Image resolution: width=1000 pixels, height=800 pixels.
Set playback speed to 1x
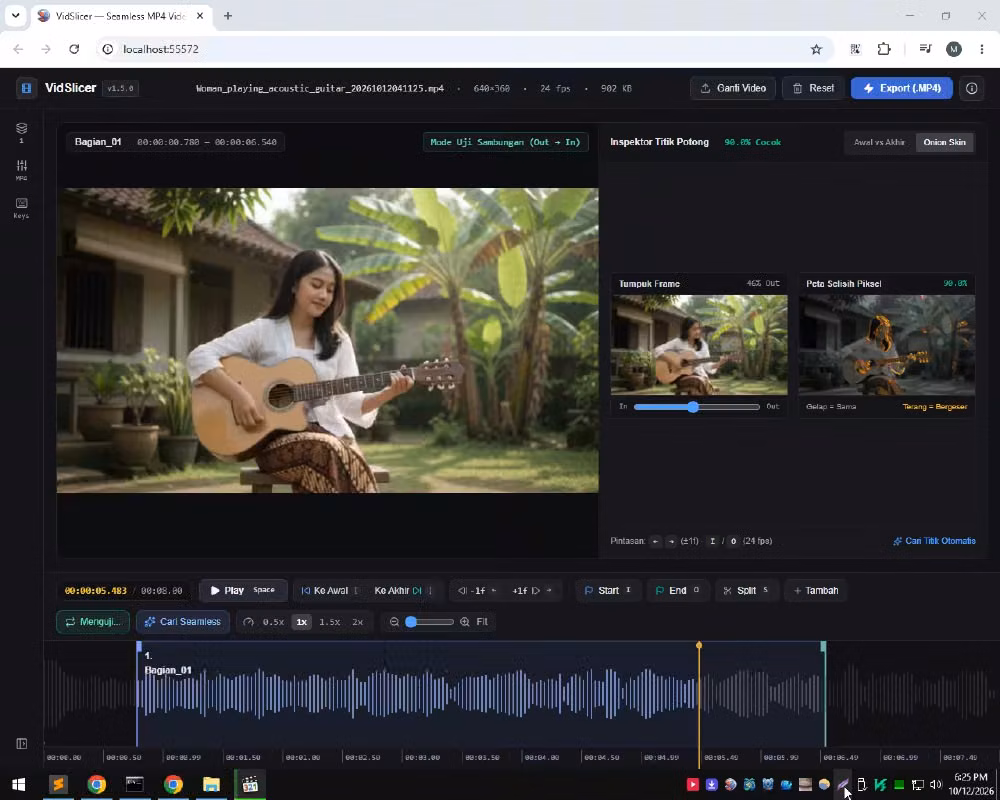click(x=302, y=621)
